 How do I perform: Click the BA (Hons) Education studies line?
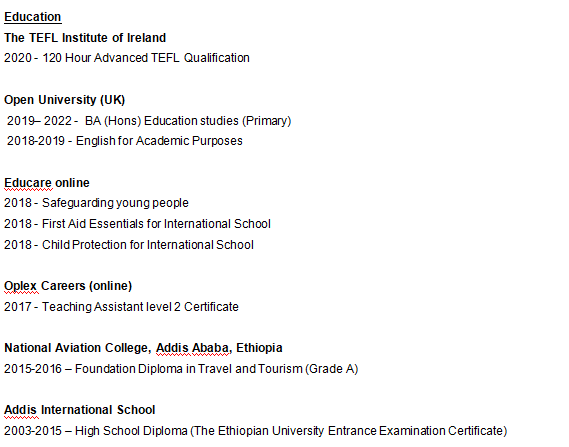tap(149, 121)
